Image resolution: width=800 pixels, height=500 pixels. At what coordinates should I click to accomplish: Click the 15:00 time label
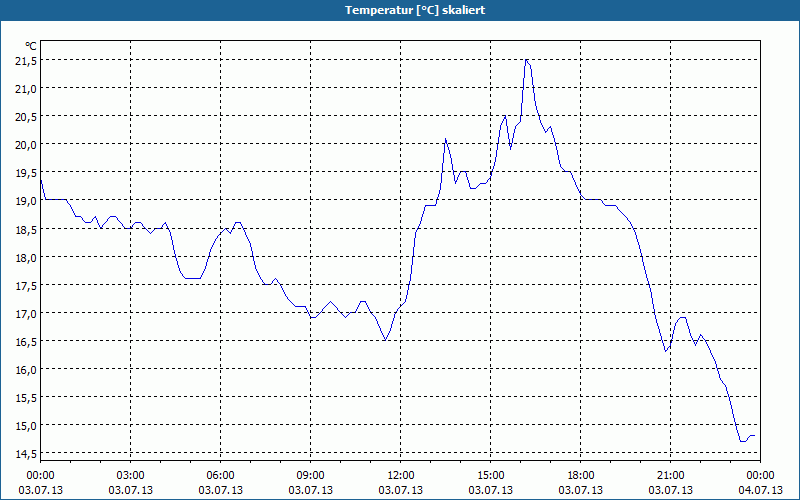(x=490, y=476)
